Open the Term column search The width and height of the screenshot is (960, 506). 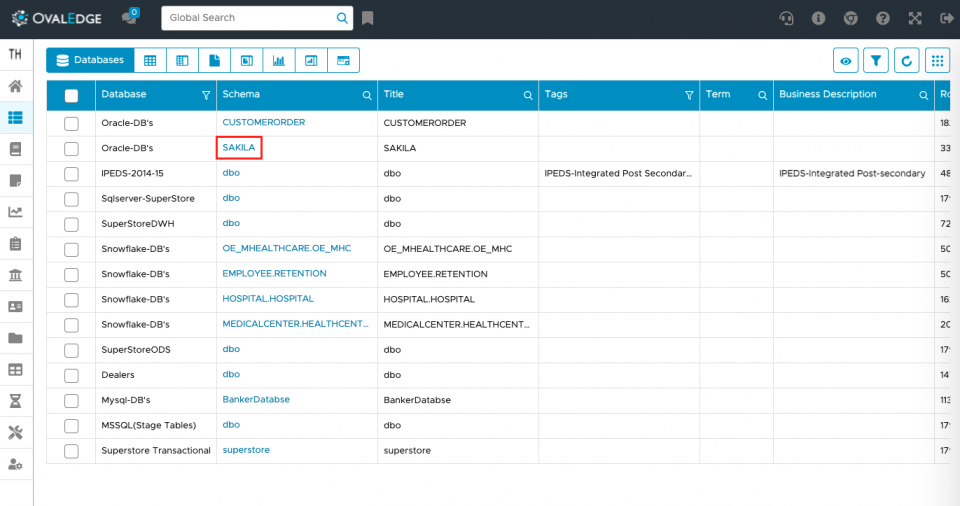pyautogui.click(x=763, y=96)
